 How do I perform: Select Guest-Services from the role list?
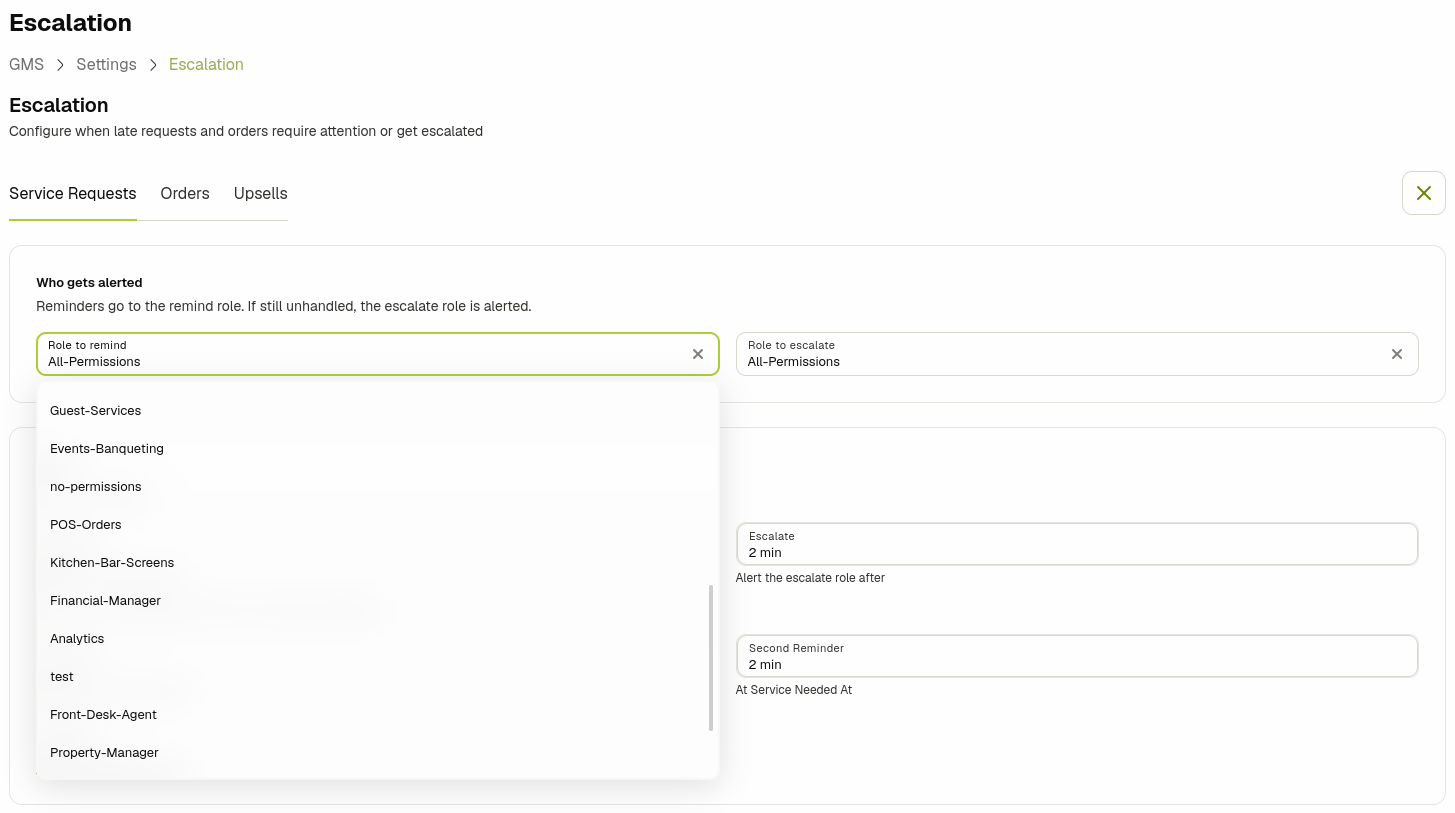pyautogui.click(x=378, y=411)
